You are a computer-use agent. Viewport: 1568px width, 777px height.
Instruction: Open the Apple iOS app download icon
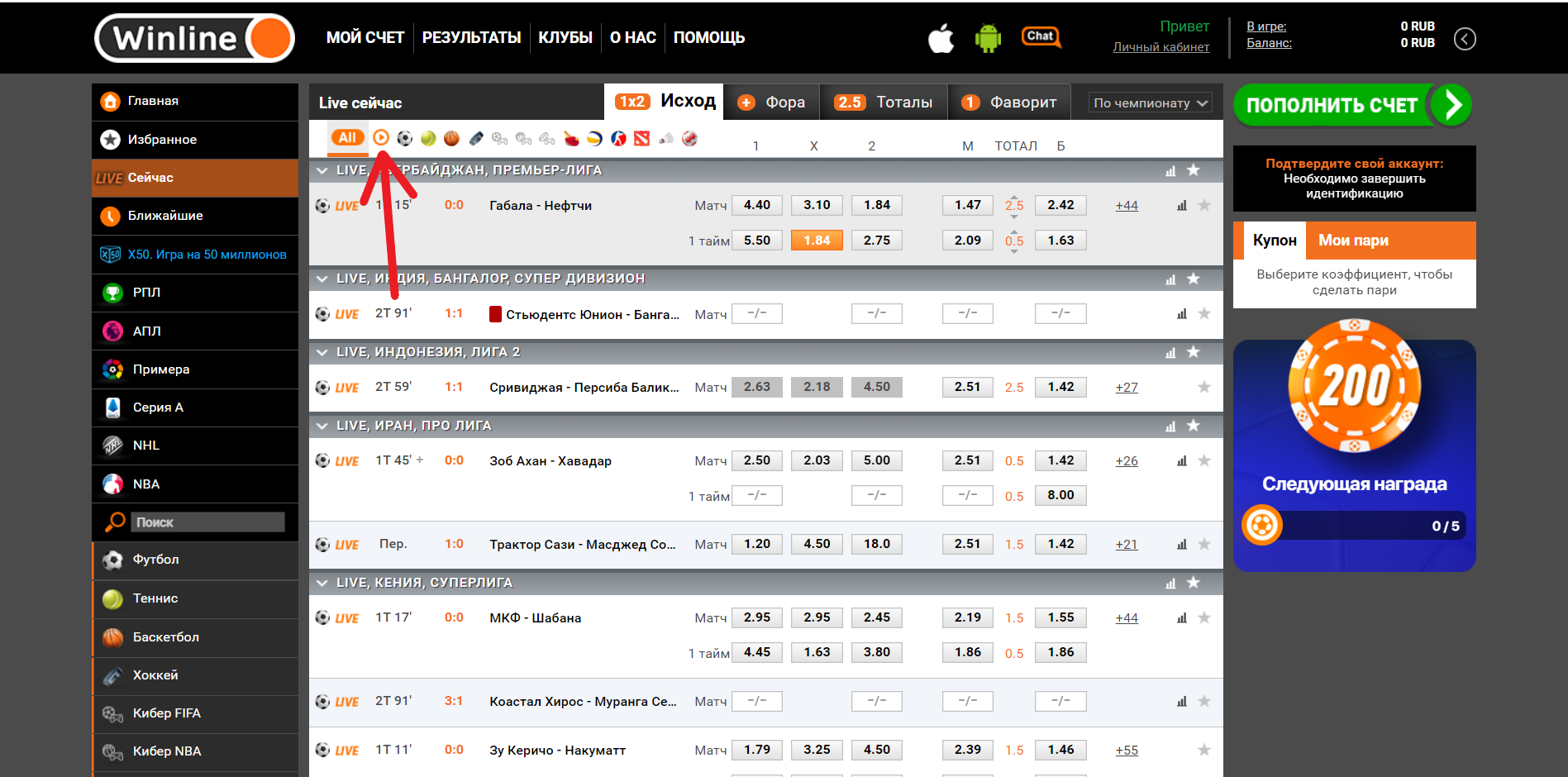(941, 38)
